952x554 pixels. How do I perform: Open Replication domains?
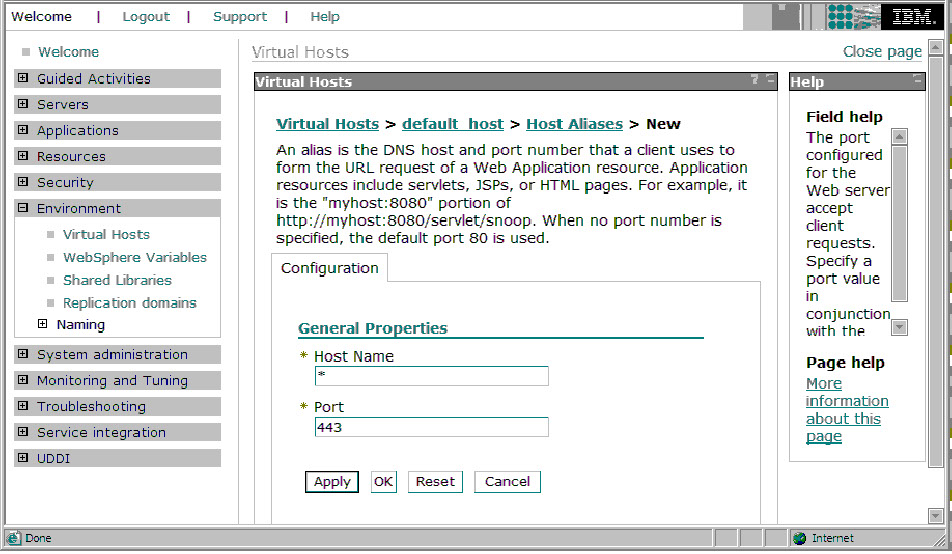click(130, 303)
